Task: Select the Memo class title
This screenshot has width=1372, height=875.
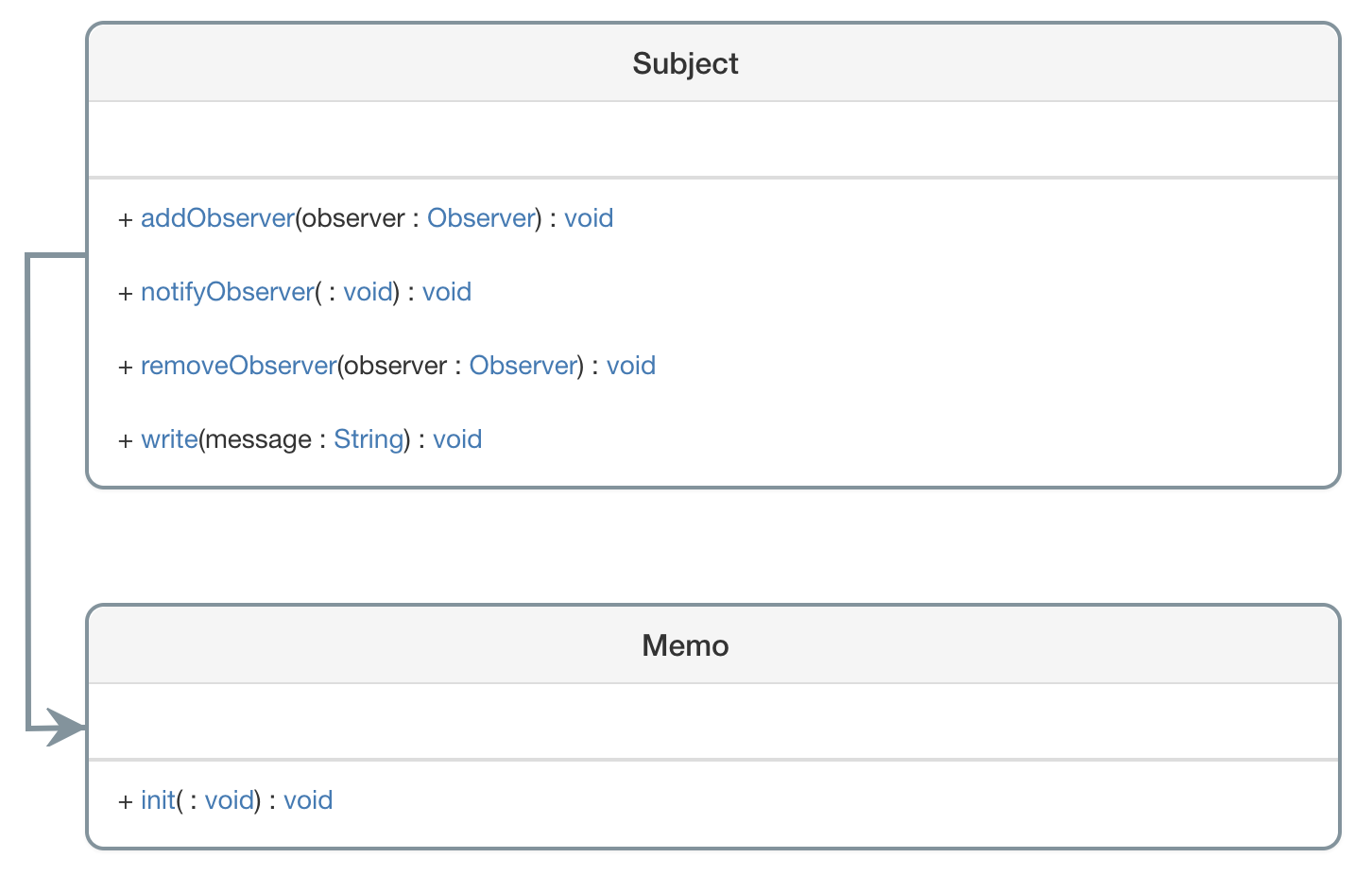Action: 685,645
